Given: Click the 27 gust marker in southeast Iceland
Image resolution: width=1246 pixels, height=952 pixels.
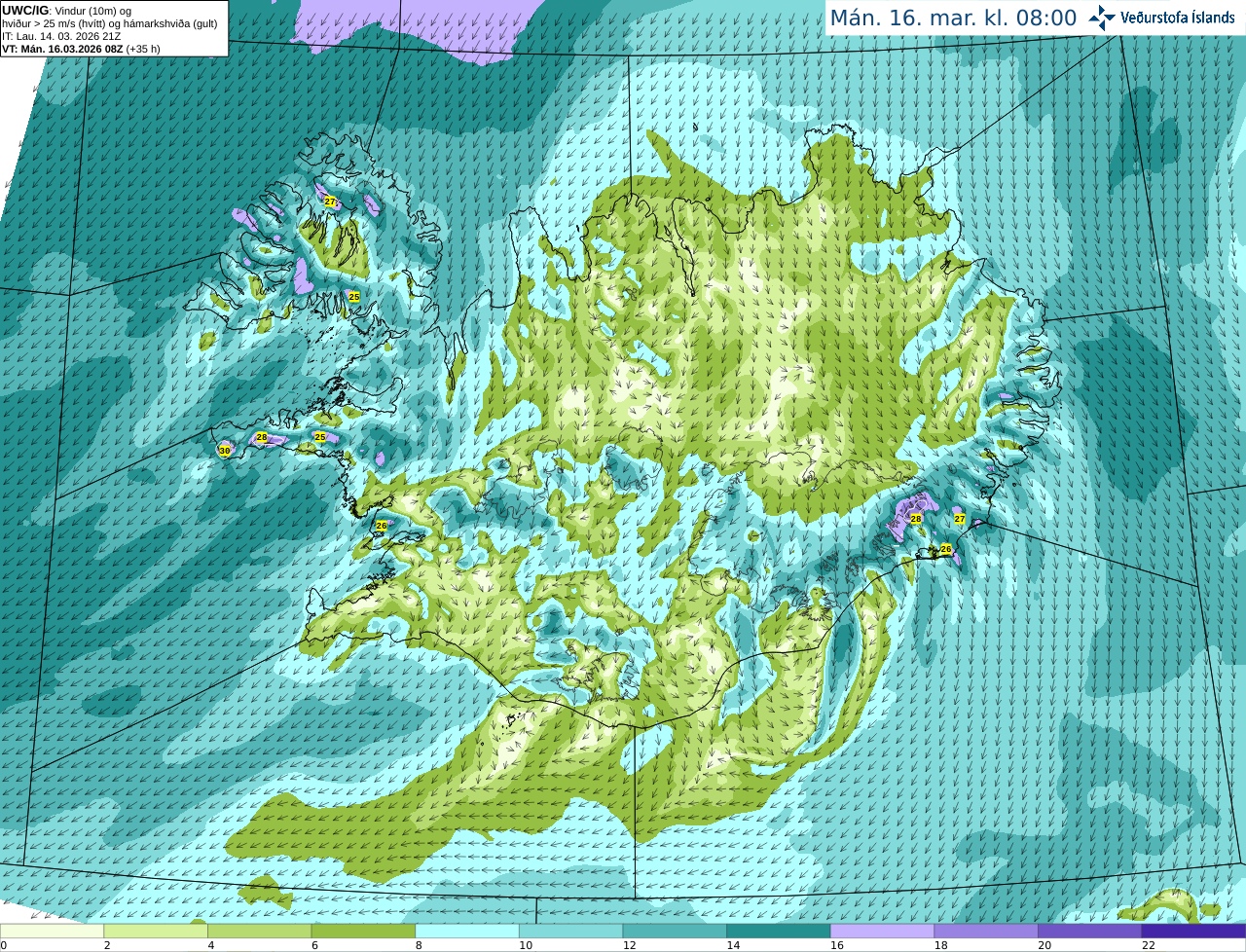Looking at the screenshot, I should [x=960, y=519].
